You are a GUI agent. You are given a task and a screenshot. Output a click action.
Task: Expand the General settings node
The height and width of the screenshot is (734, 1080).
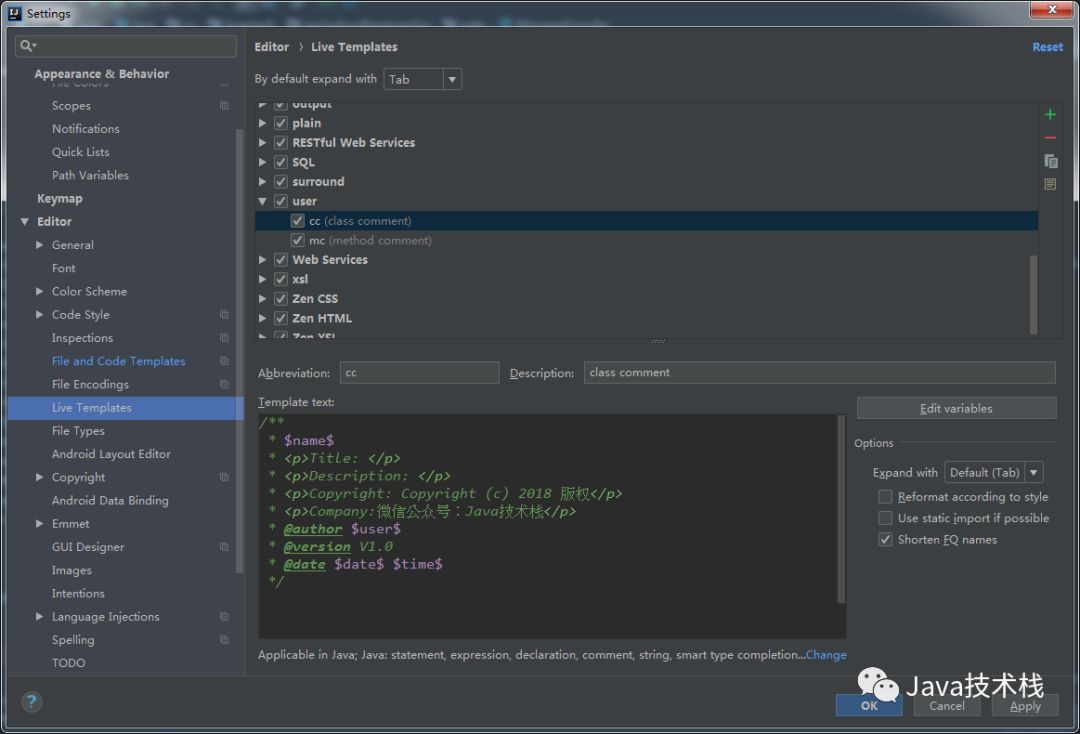tap(39, 244)
